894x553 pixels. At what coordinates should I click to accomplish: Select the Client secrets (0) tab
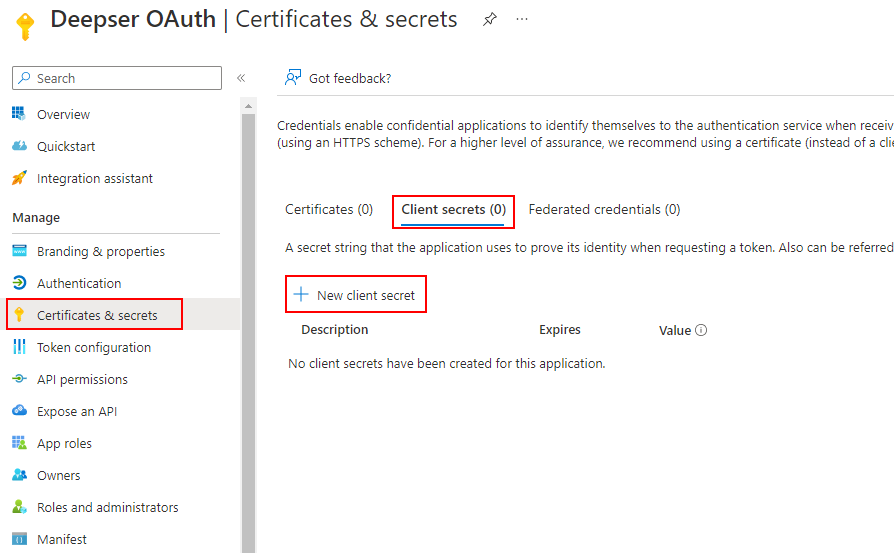pyautogui.click(x=453, y=210)
